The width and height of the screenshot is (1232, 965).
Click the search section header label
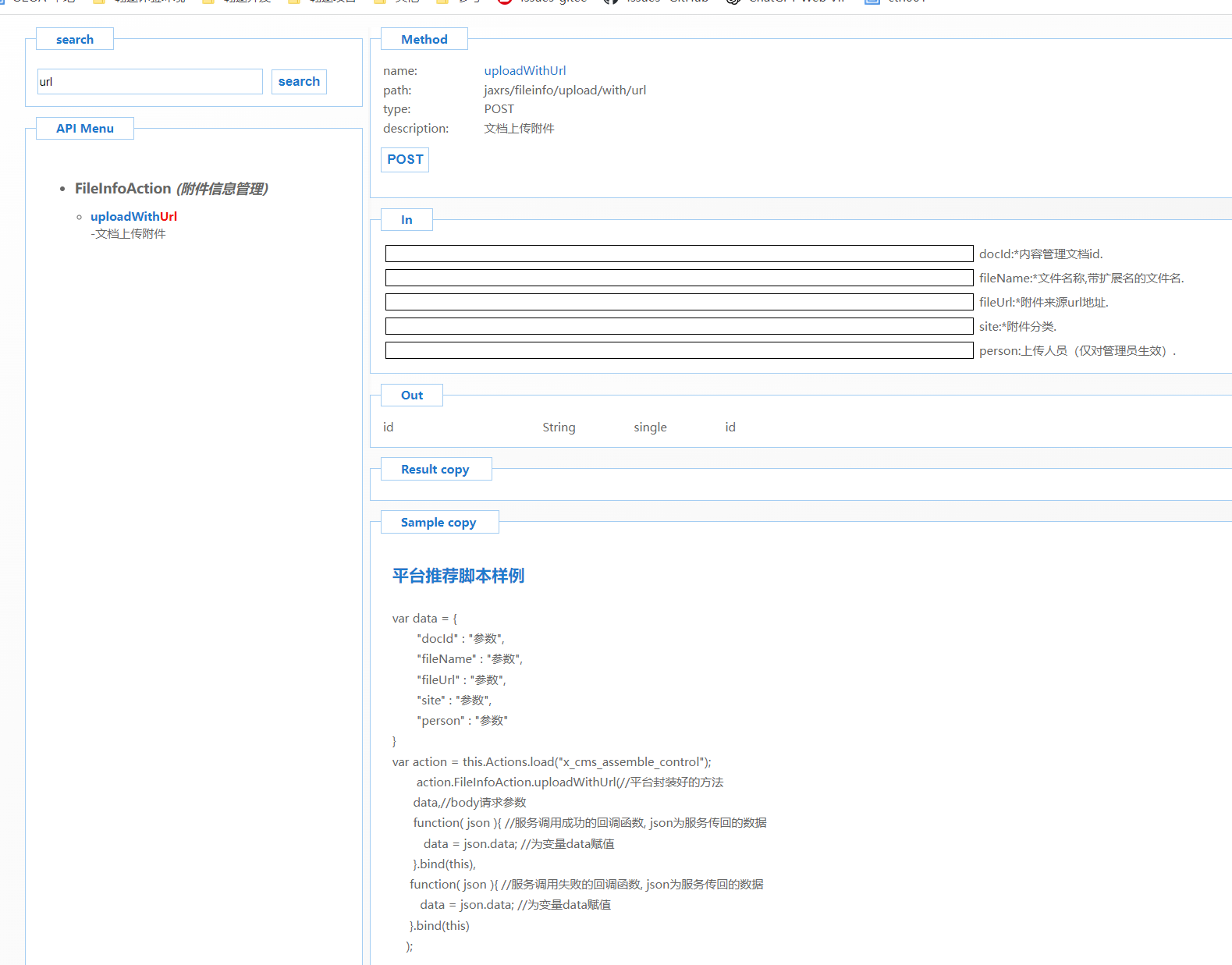(75, 40)
